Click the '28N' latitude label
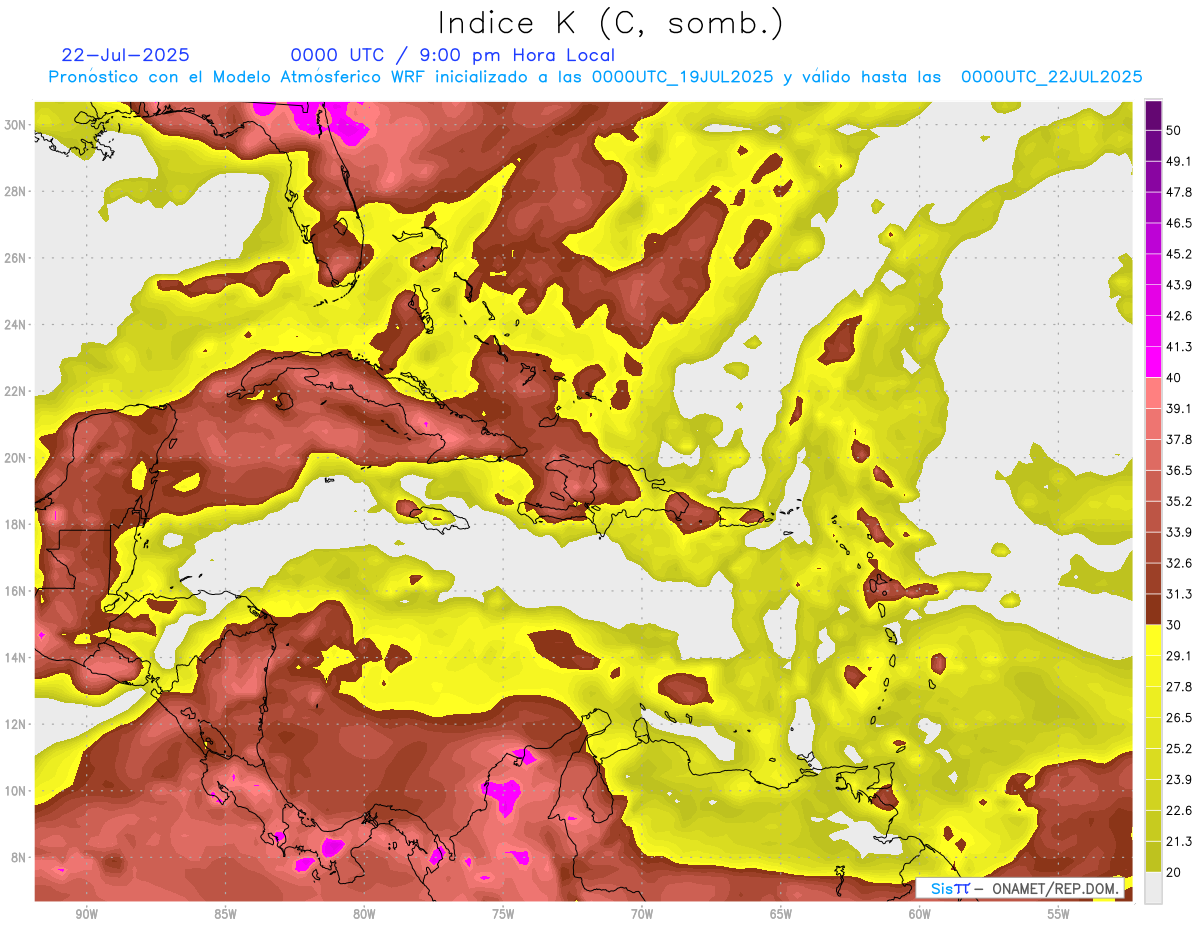Screen dimensions: 1200x927 (15, 191)
